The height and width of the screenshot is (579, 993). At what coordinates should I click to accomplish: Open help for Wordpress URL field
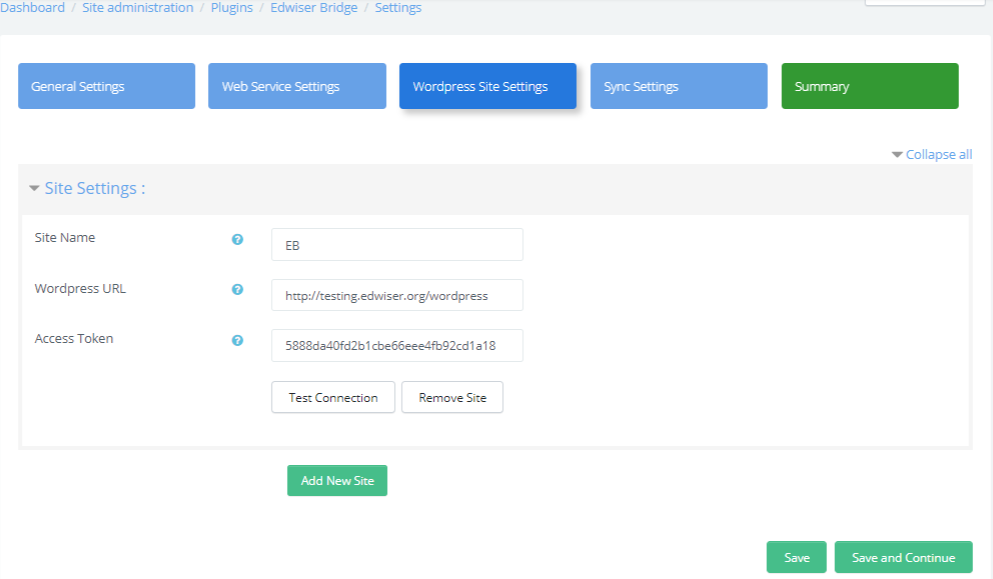click(237, 290)
